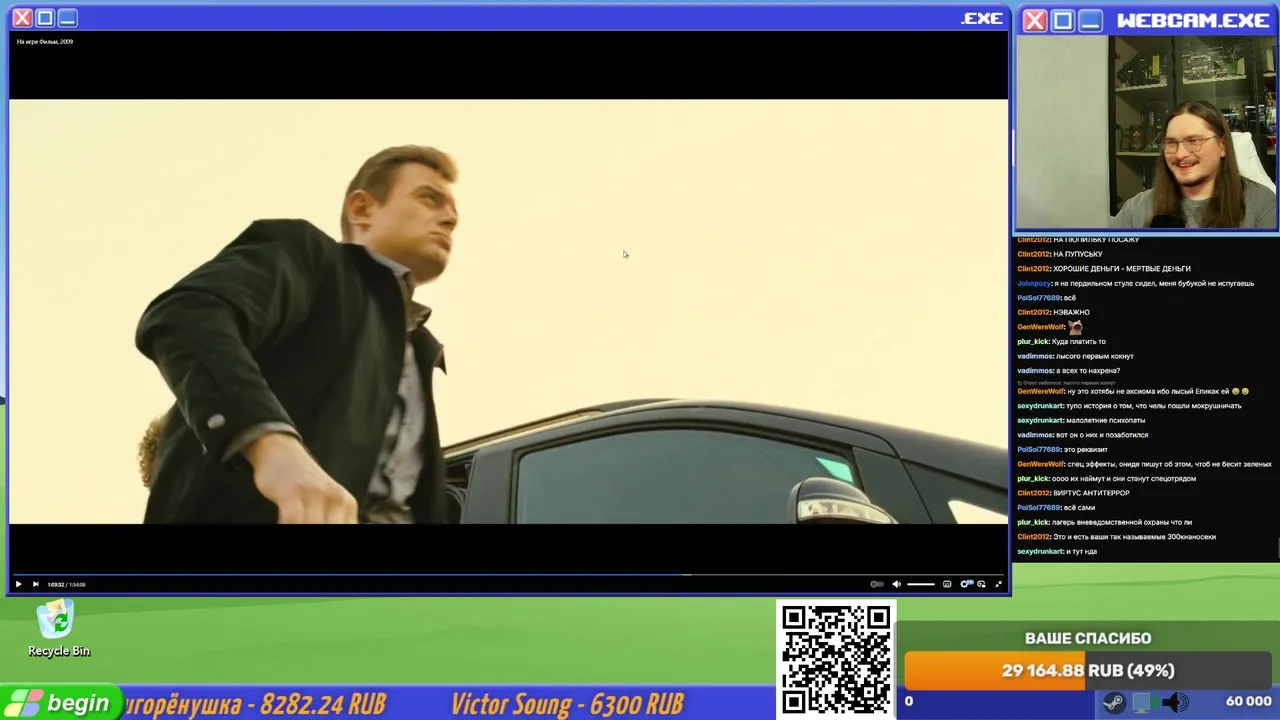
Task: Close the WEBCAM.EXE window
Action: point(1035,20)
